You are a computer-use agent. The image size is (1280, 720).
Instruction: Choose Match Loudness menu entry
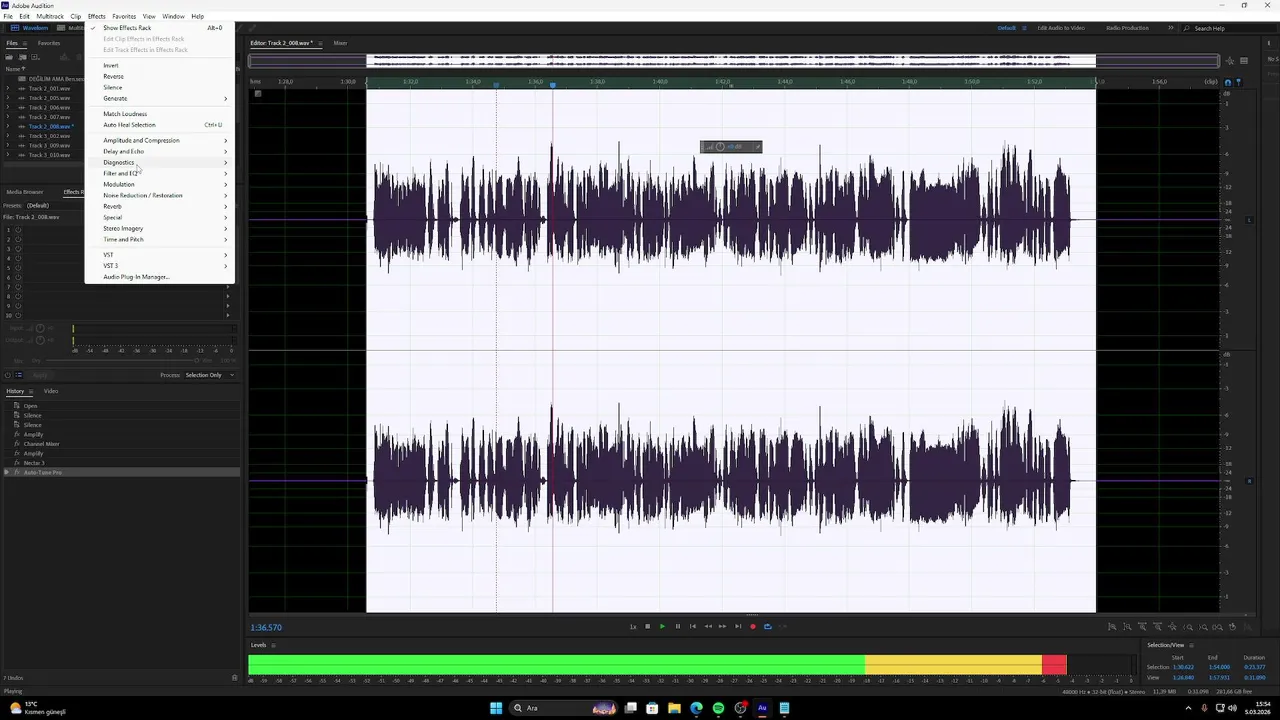click(160, 114)
